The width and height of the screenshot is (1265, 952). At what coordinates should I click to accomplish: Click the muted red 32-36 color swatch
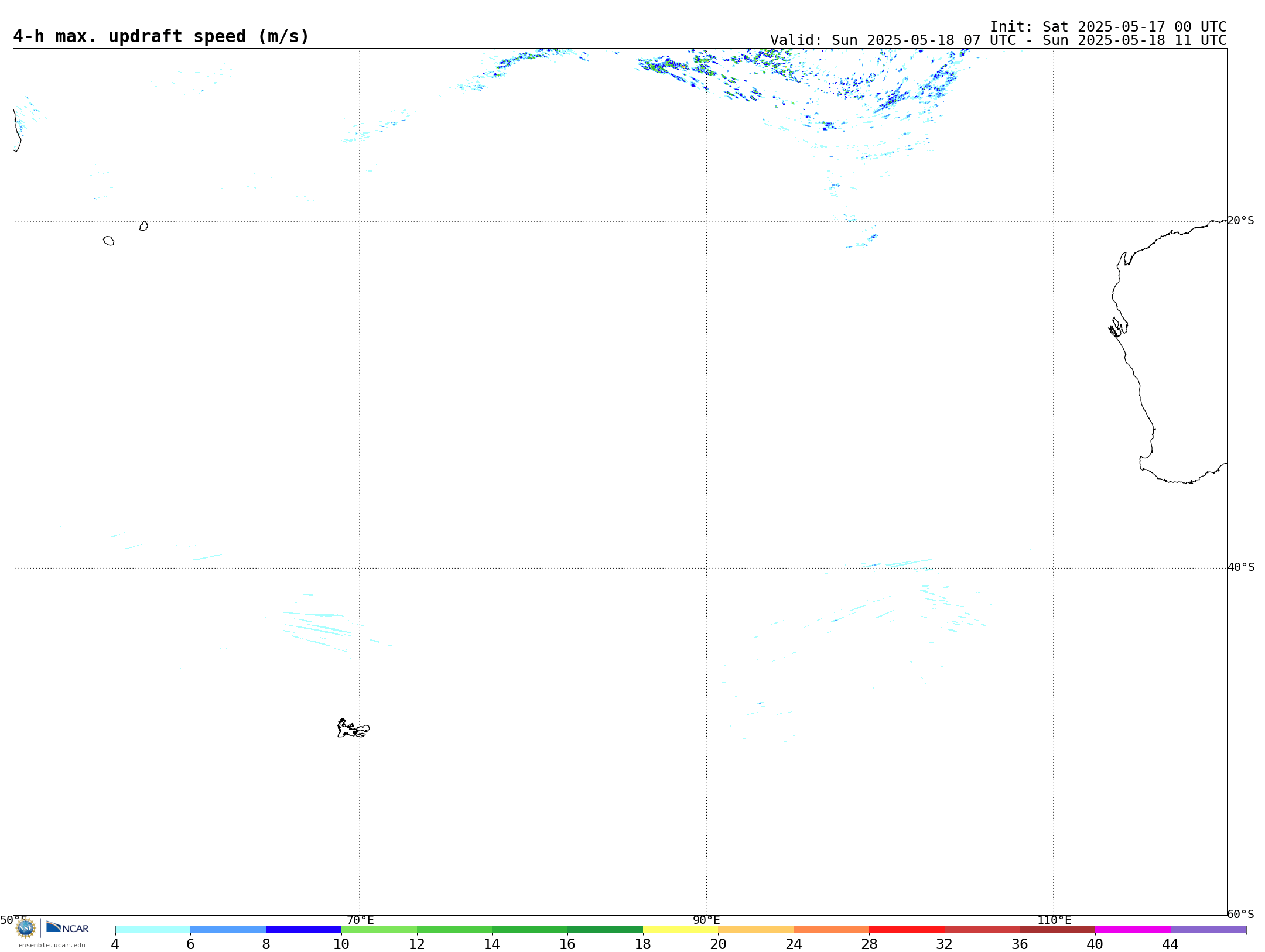pyautogui.click(x=982, y=929)
